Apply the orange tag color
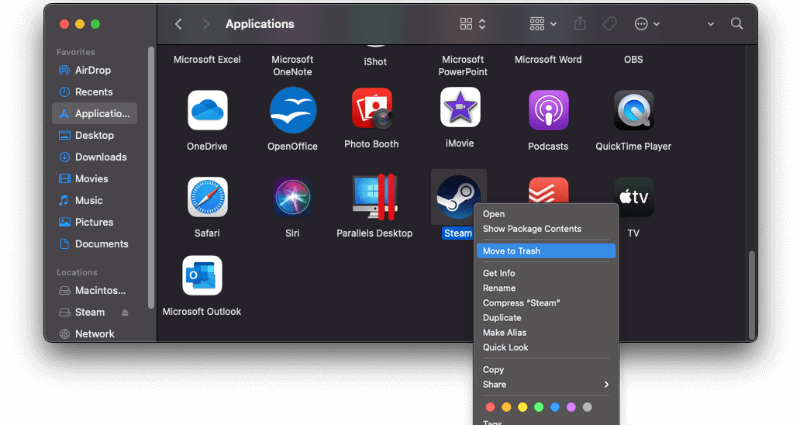Screen dimensions: 800x425 (507, 407)
